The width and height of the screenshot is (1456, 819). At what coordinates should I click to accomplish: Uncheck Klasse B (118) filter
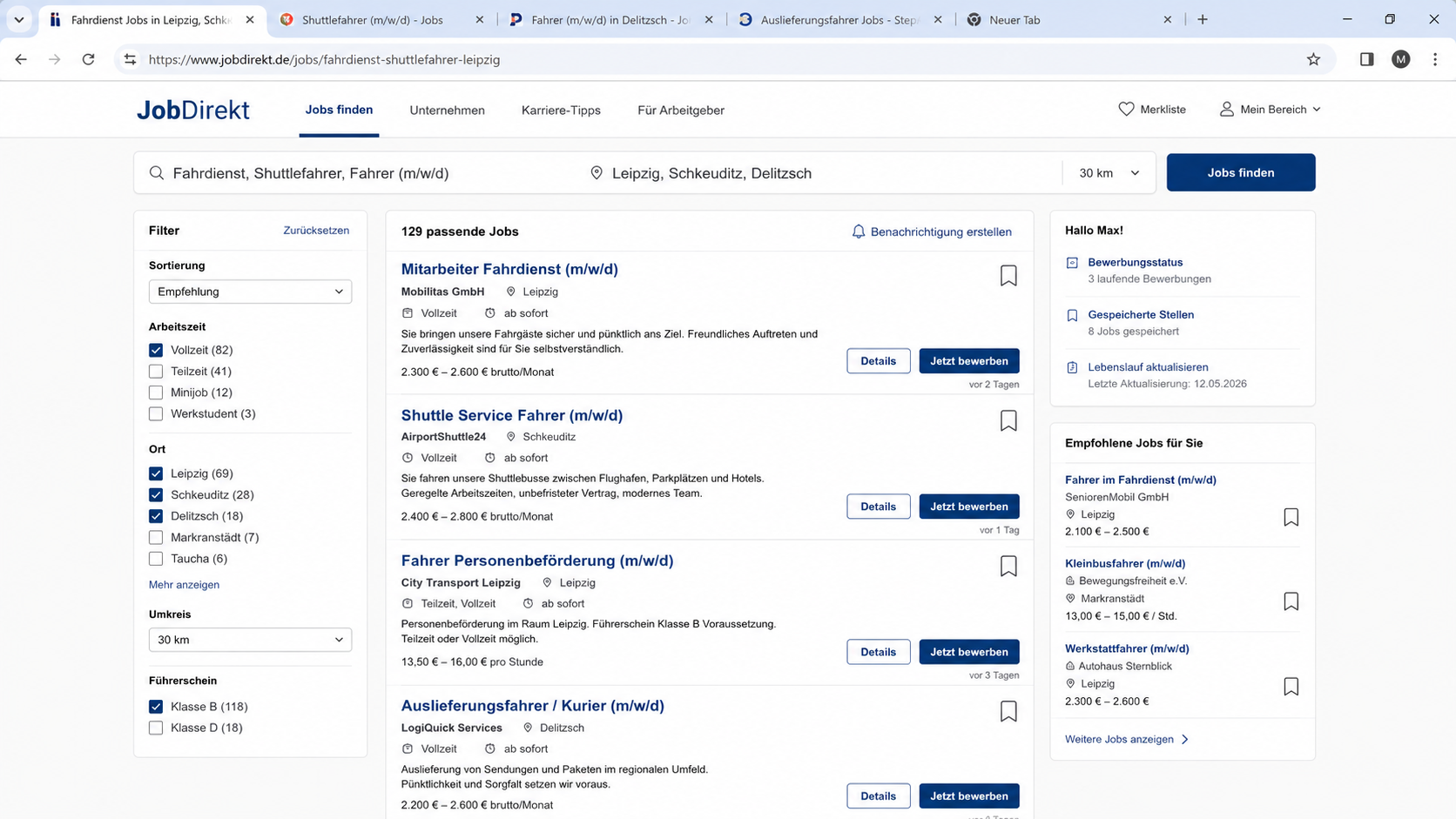[156, 707]
